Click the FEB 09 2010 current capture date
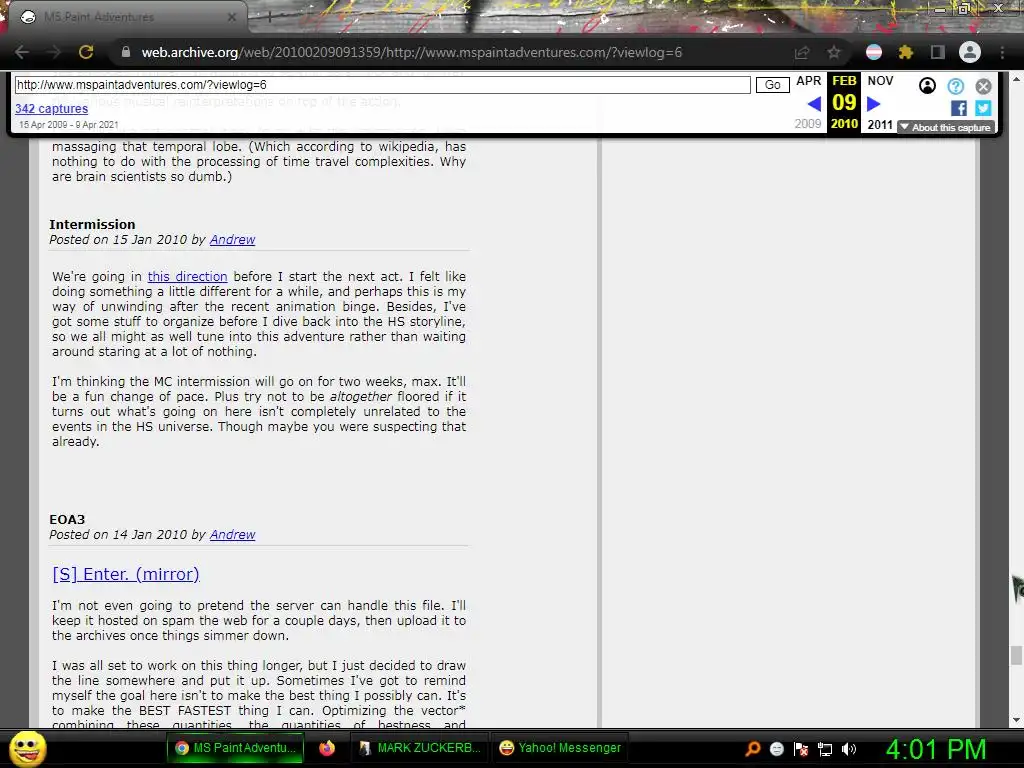The image size is (1024, 768). click(844, 103)
